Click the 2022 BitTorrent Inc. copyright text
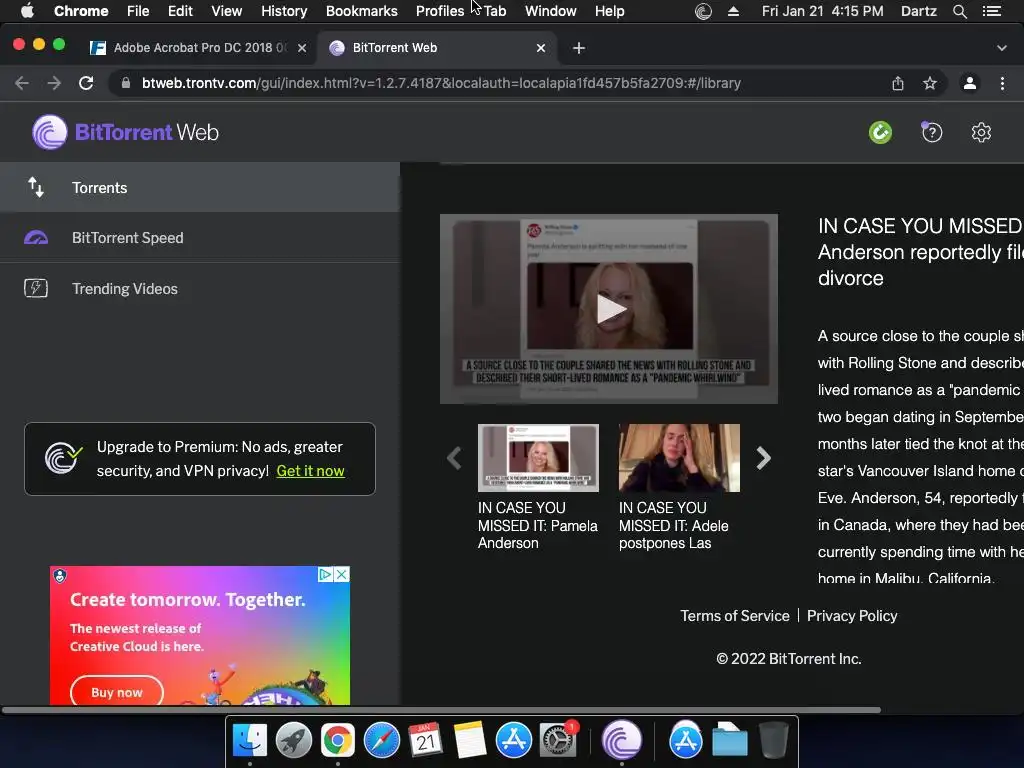Image resolution: width=1024 pixels, height=768 pixels. click(x=789, y=659)
